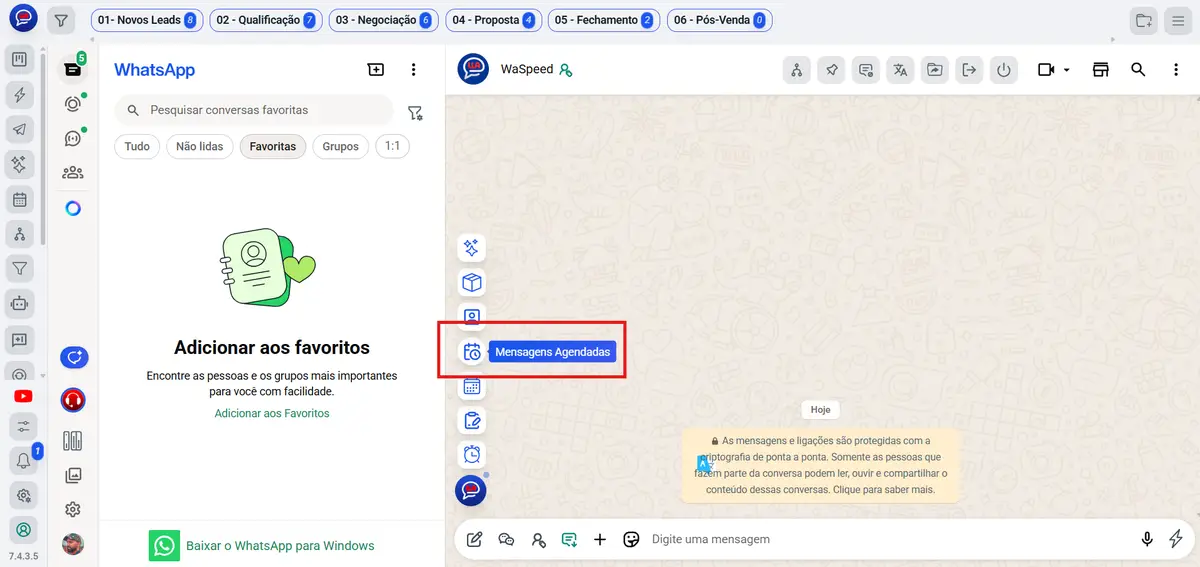Toggle the power icon in chat header
The image size is (1200, 567).
tap(1004, 70)
